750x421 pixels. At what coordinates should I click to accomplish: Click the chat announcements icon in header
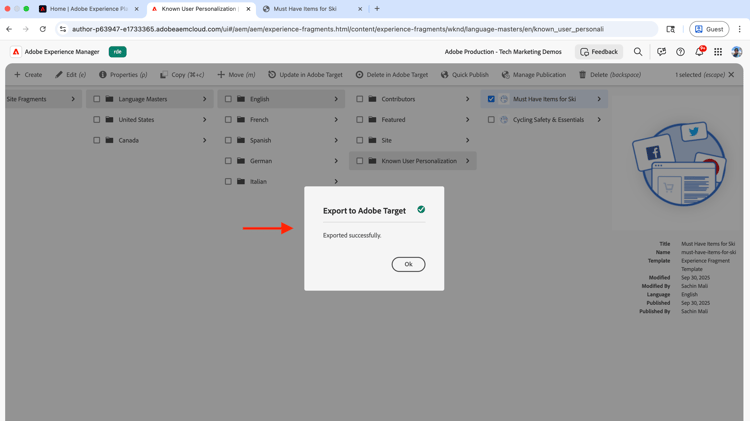pos(662,52)
